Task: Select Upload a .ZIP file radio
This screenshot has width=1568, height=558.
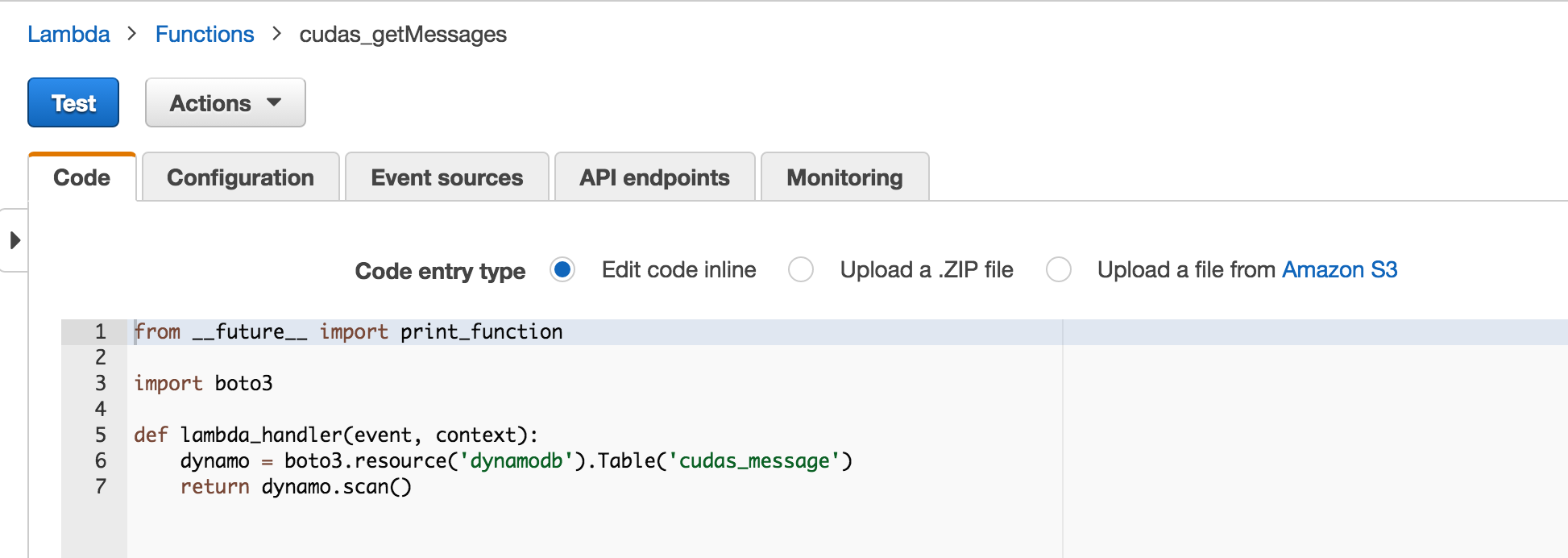Action: 801,269
